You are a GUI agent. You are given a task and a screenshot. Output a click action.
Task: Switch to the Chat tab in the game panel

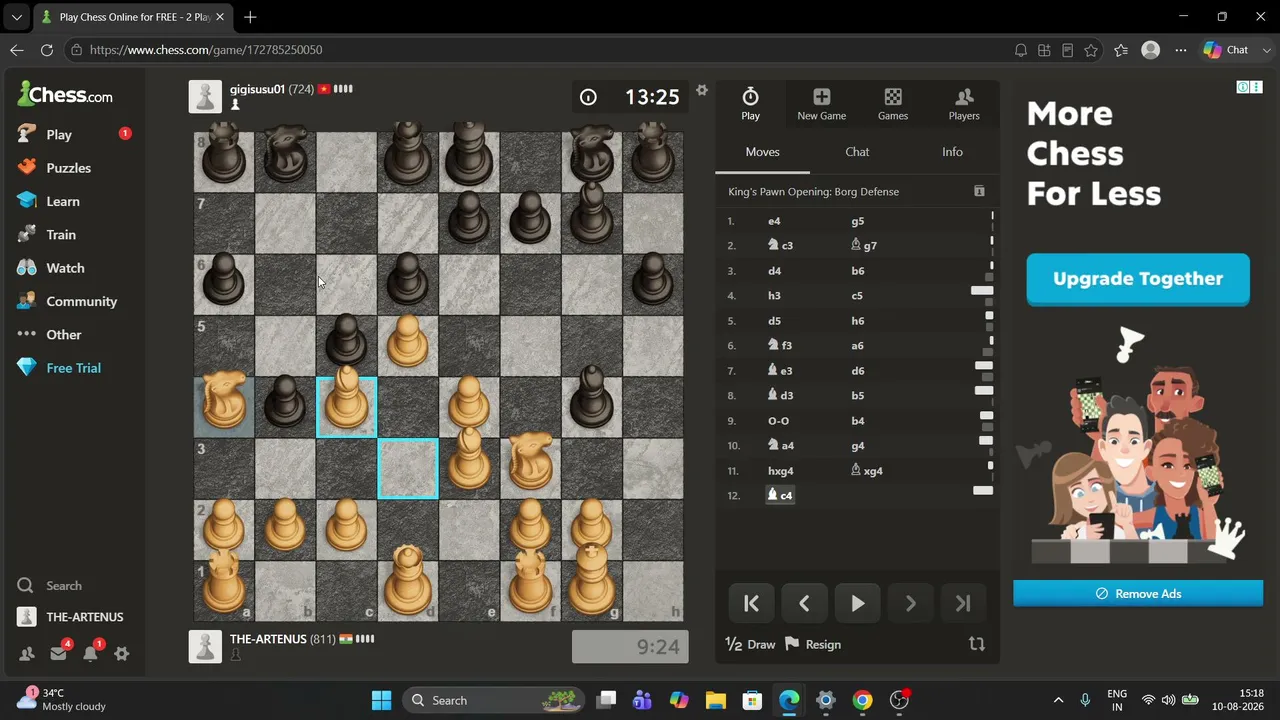coord(857,152)
